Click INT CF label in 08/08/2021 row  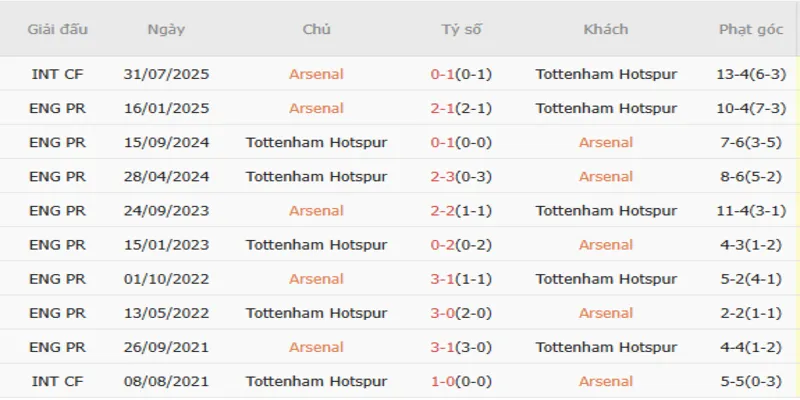[x=57, y=380]
